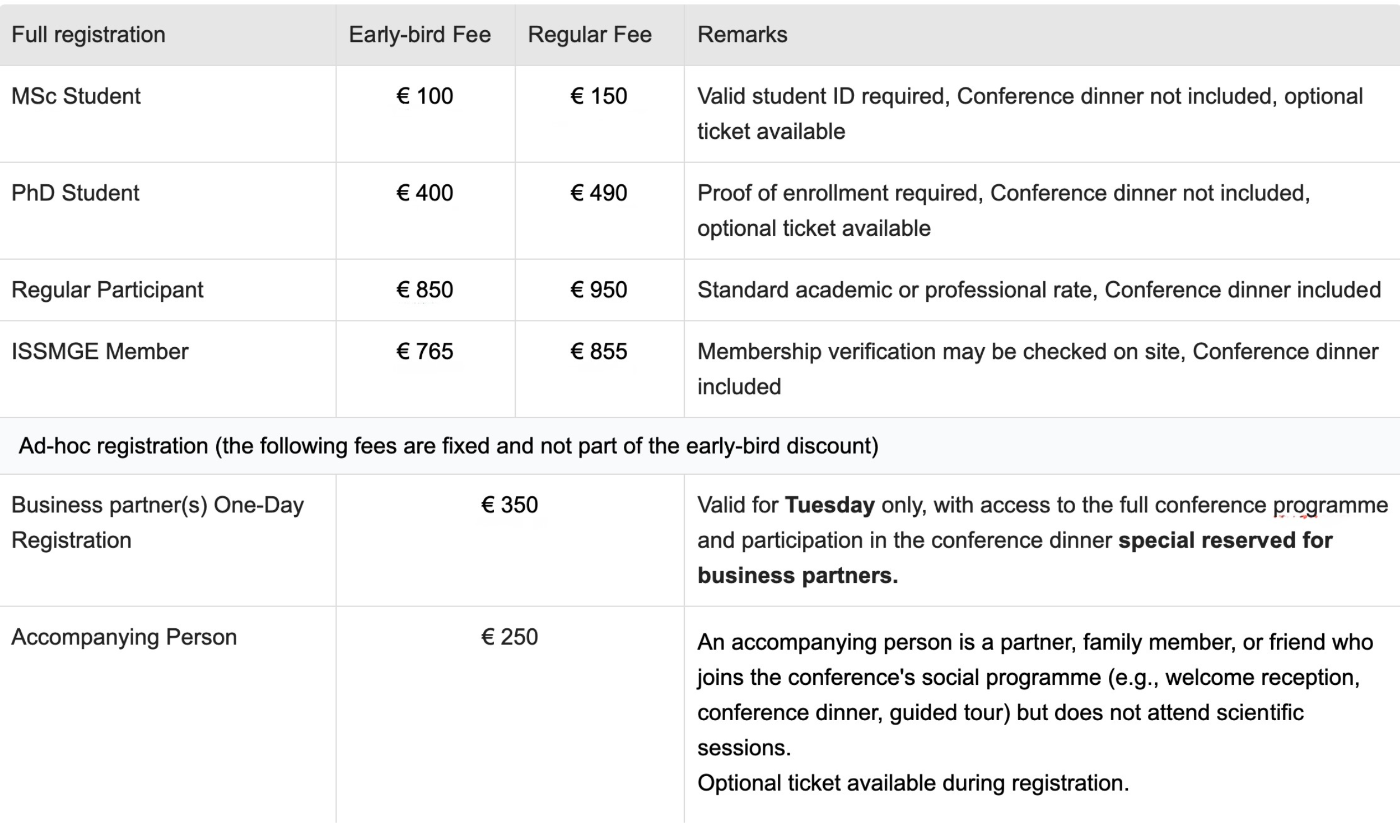Click the € 855 member regular fee
This screenshot has height=840, width=1400.
pyautogui.click(x=599, y=352)
